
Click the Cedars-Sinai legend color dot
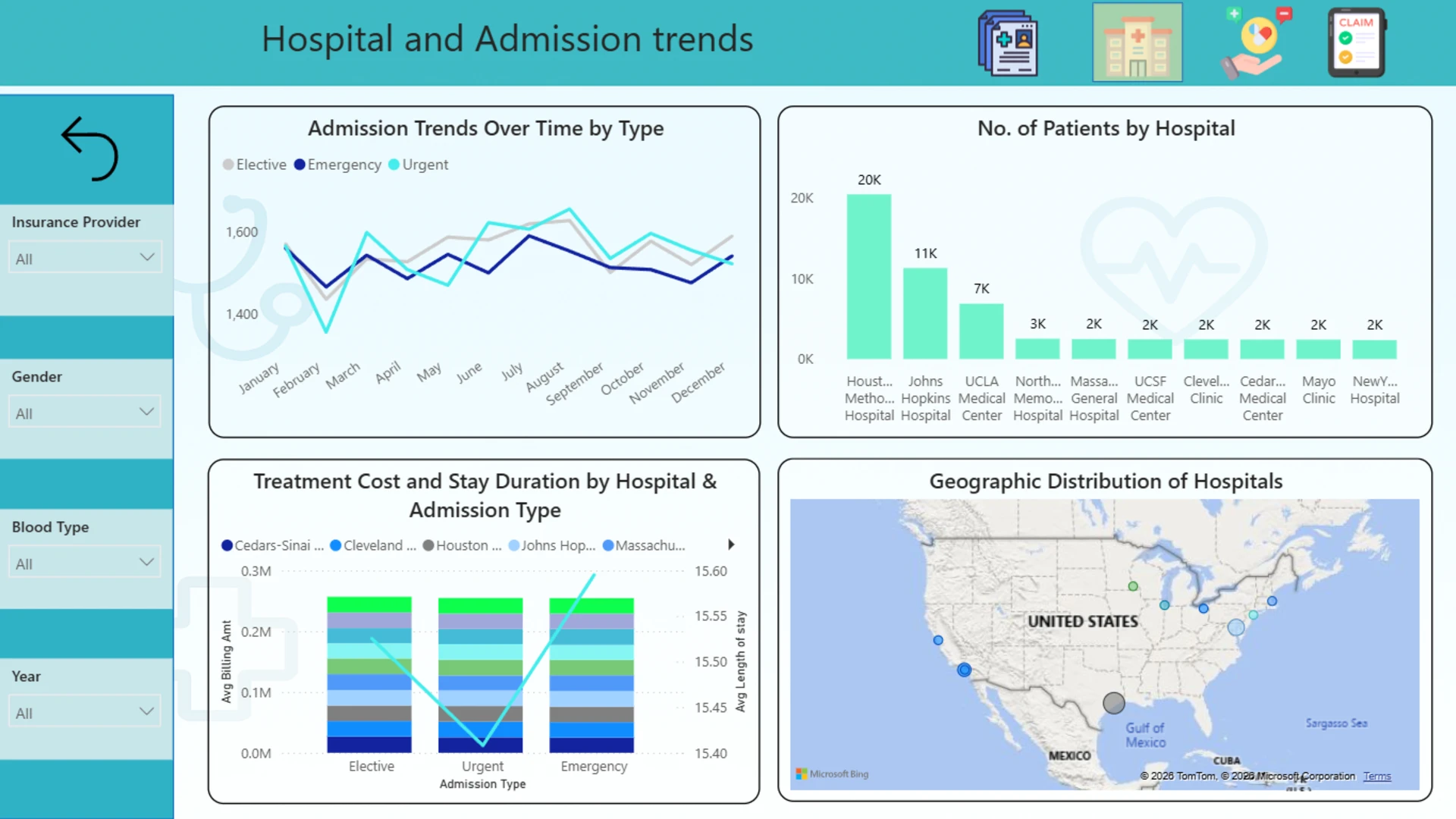click(227, 545)
